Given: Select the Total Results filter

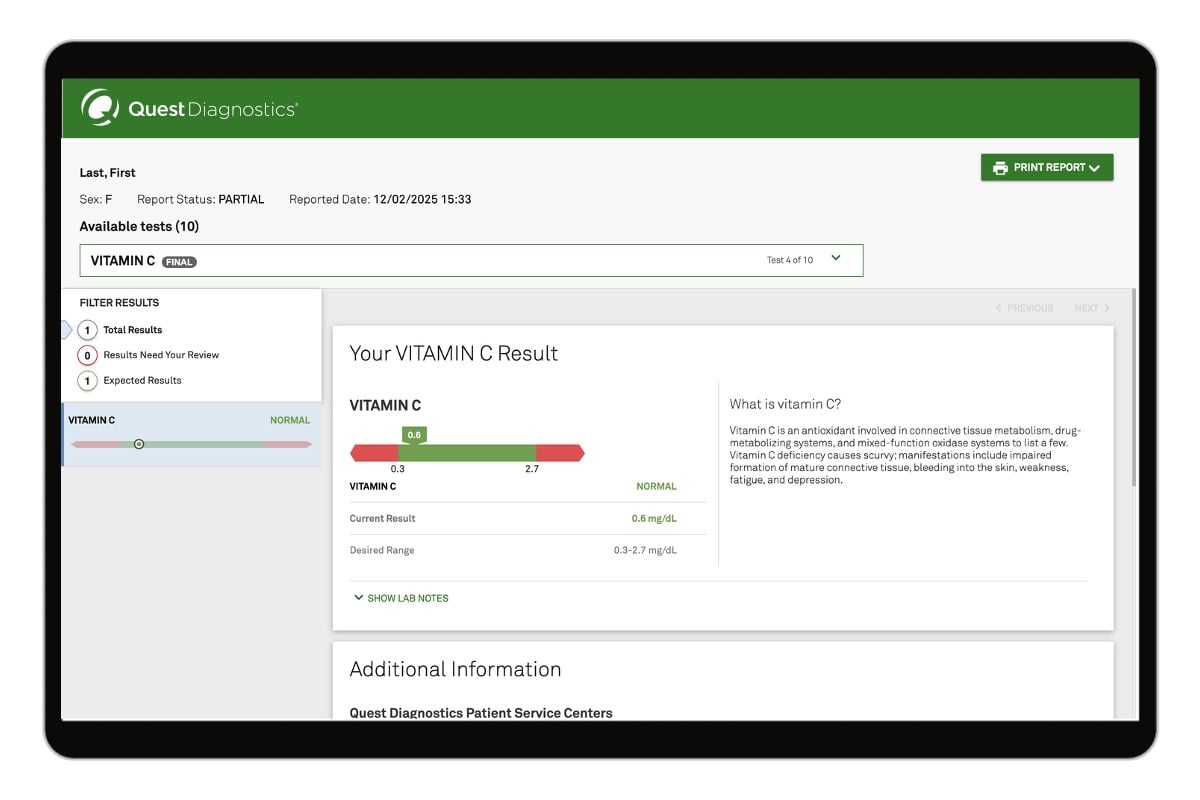Looking at the screenshot, I should 132,330.
